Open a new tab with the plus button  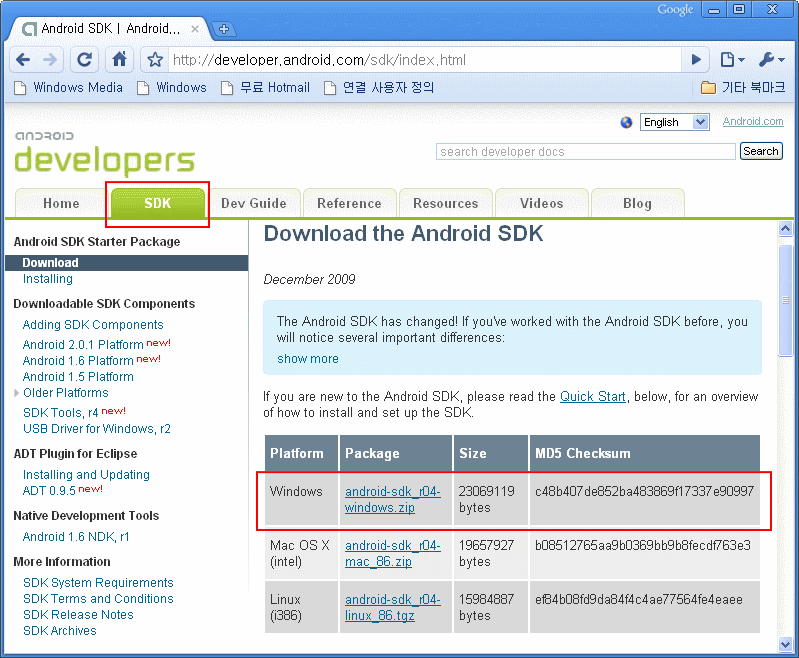[223, 29]
